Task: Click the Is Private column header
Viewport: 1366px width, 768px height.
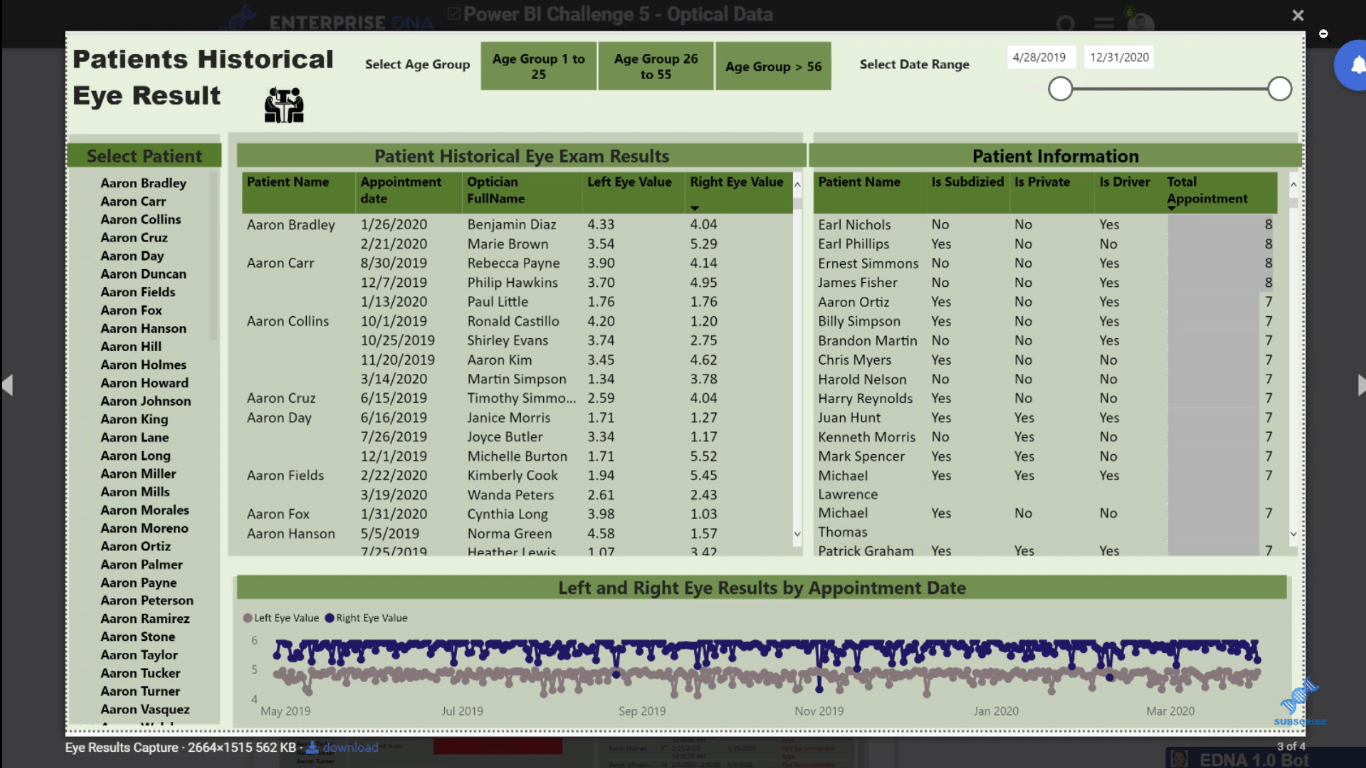Action: point(1042,182)
